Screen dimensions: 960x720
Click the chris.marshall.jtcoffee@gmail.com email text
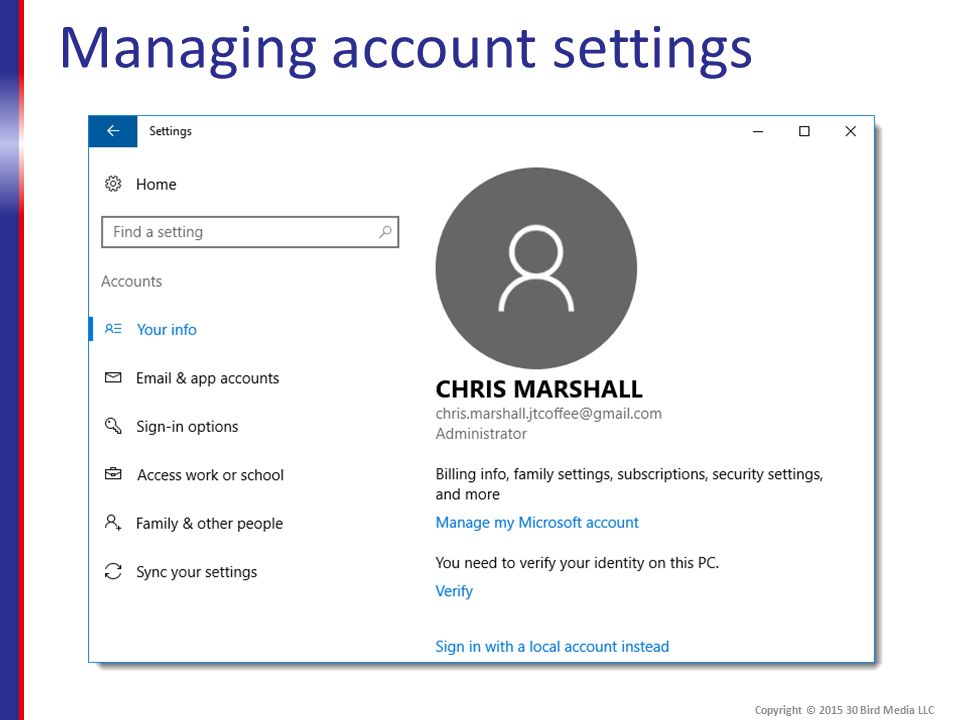point(549,414)
